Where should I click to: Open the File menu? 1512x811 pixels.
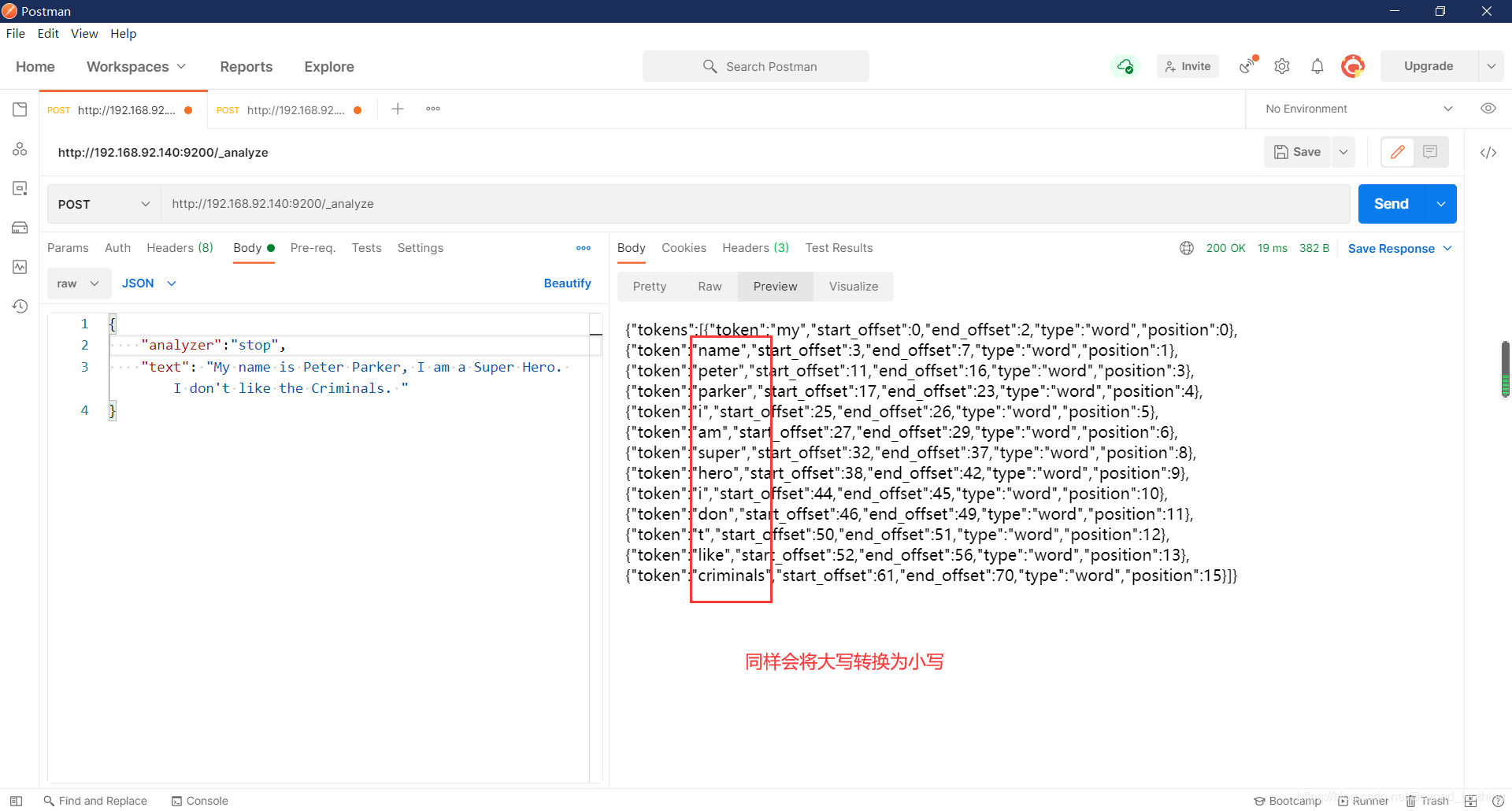click(16, 33)
